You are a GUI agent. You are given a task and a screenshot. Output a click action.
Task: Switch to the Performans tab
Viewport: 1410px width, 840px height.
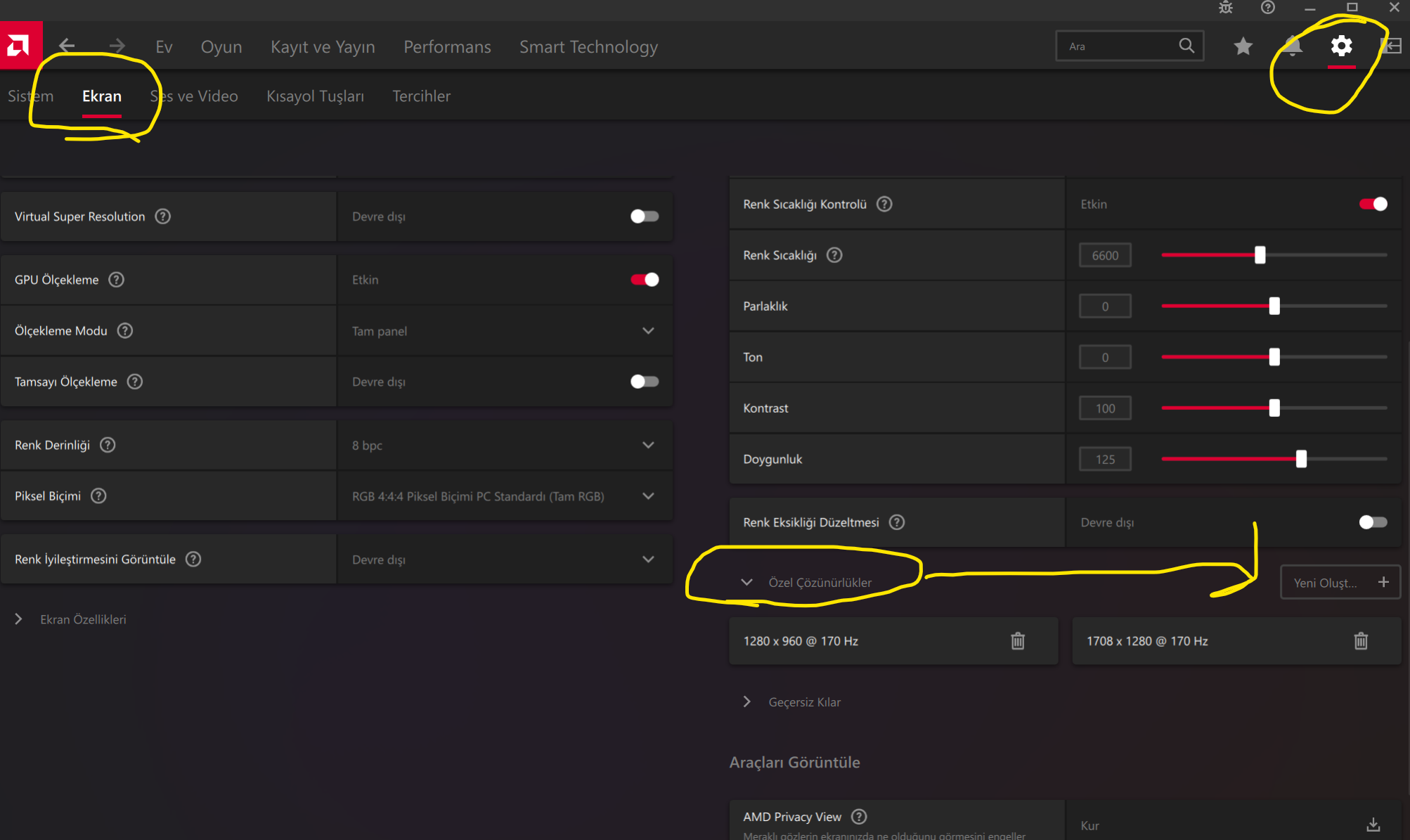click(x=447, y=47)
